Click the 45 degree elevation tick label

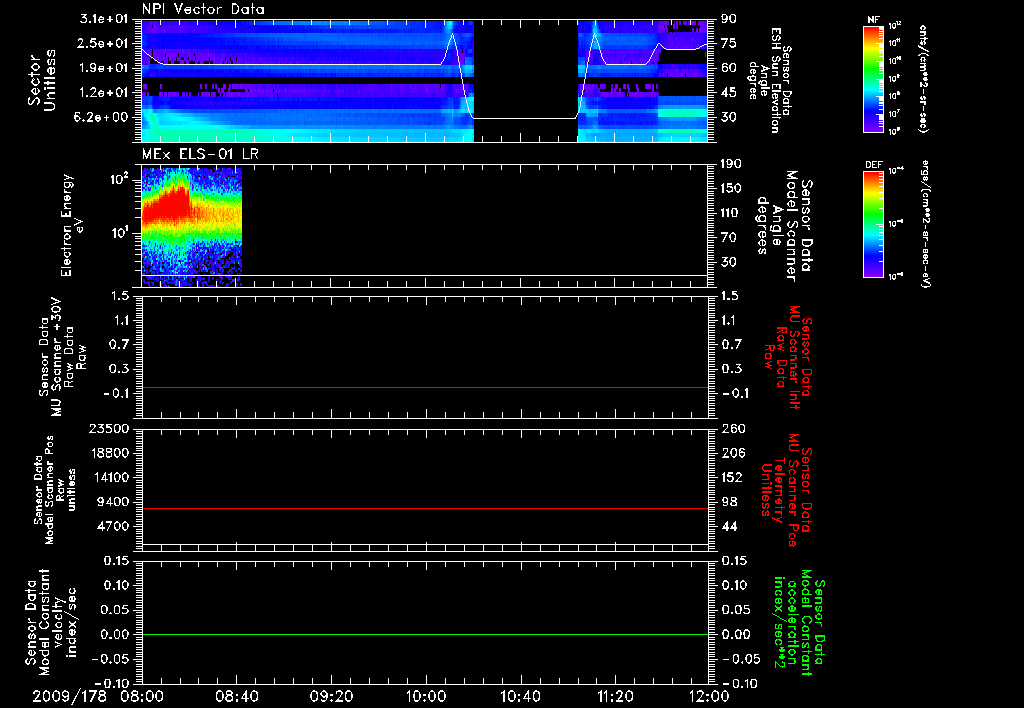click(x=729, y=93)
